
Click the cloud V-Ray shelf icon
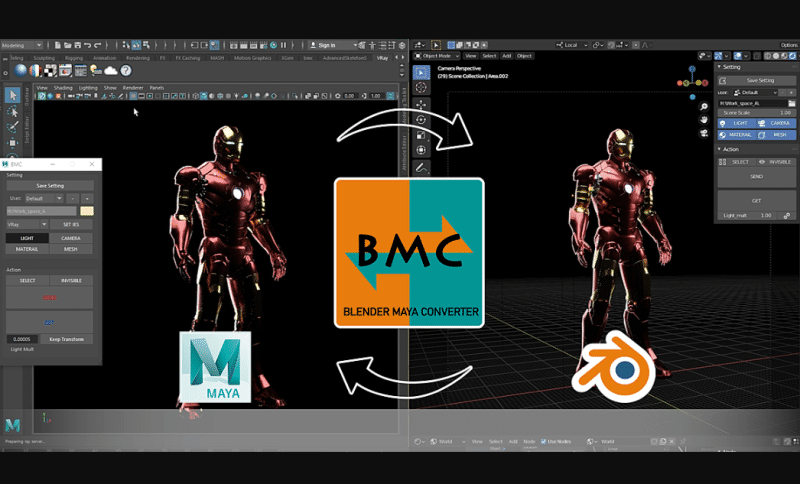pos(111,70)
